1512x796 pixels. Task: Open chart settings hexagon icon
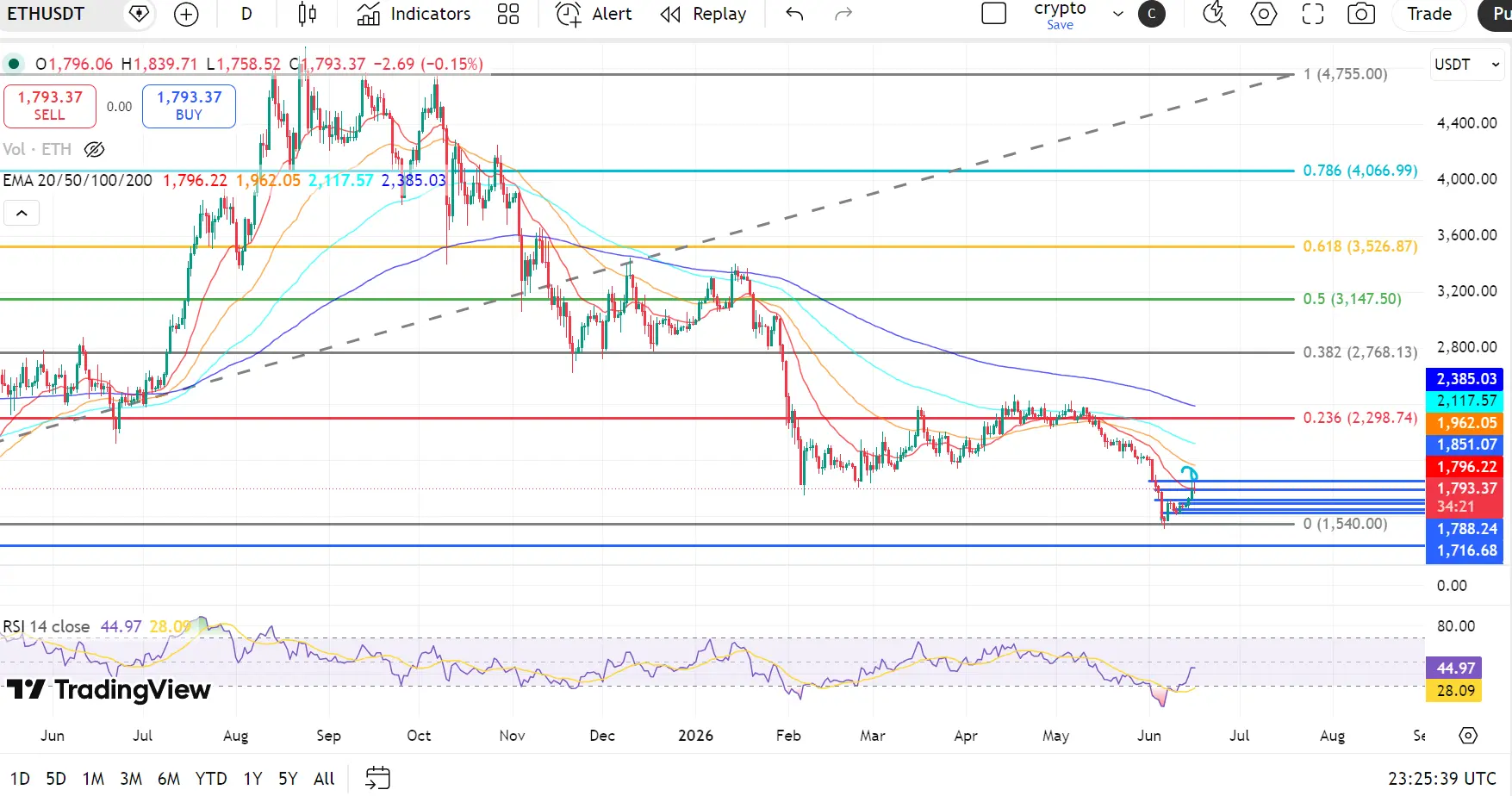tap(1263, 14)
